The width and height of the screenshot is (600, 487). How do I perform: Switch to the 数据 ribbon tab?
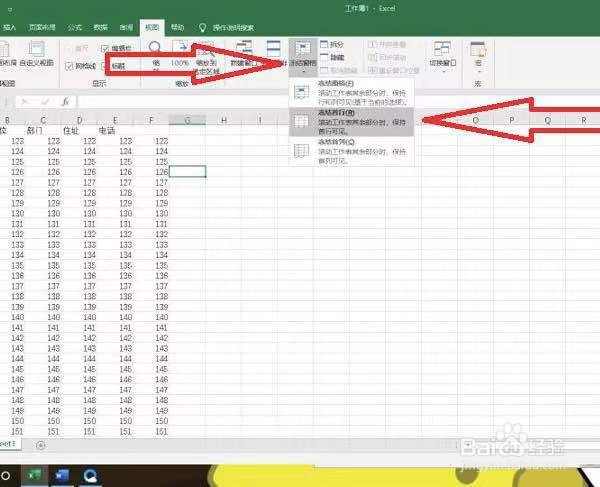[x=101, y=28]
